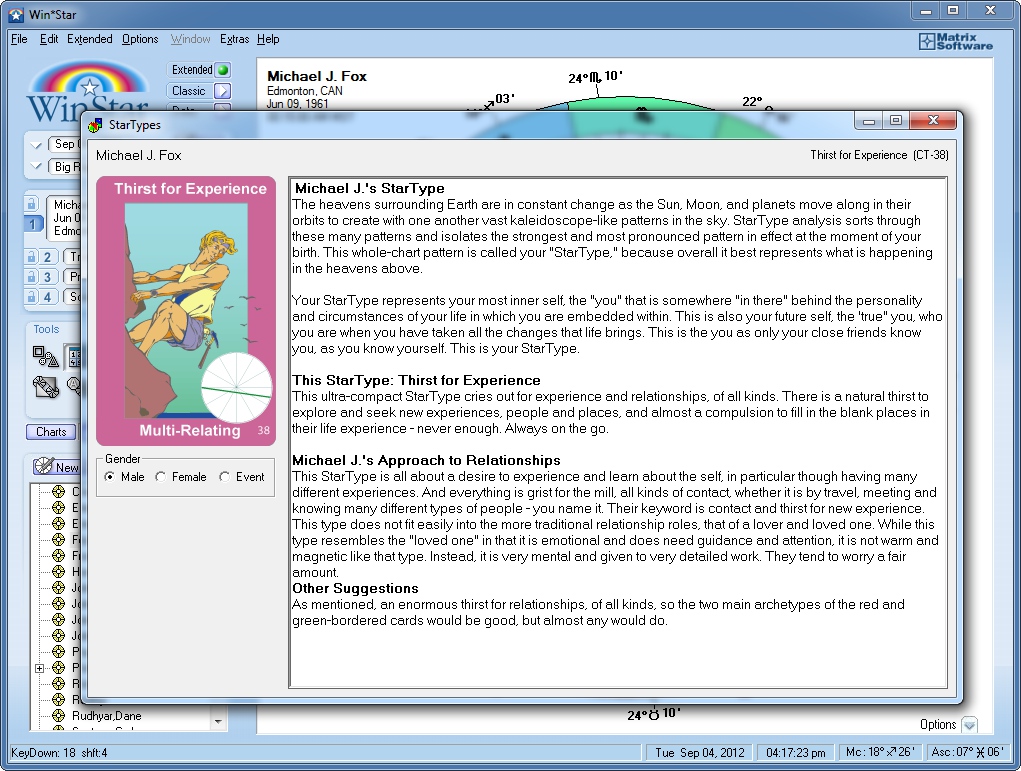
Task: Expand the tree node with the plus sign
Action: click(x=39, y=668)
